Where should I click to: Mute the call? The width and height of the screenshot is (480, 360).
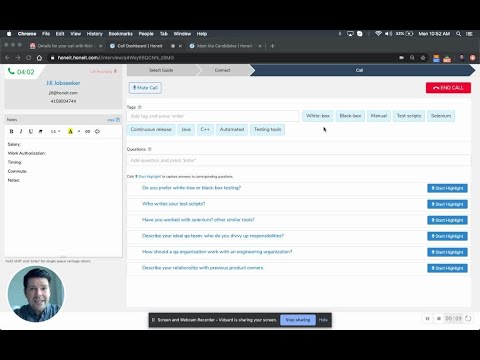145,88
